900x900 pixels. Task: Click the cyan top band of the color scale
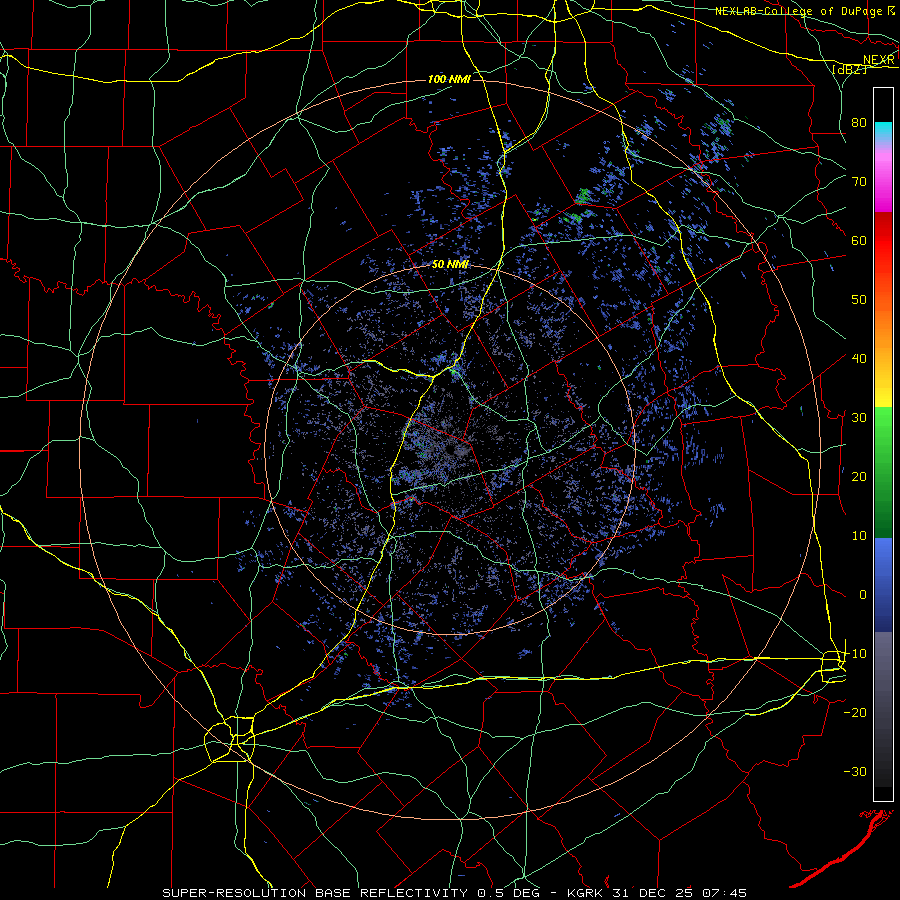883,131
